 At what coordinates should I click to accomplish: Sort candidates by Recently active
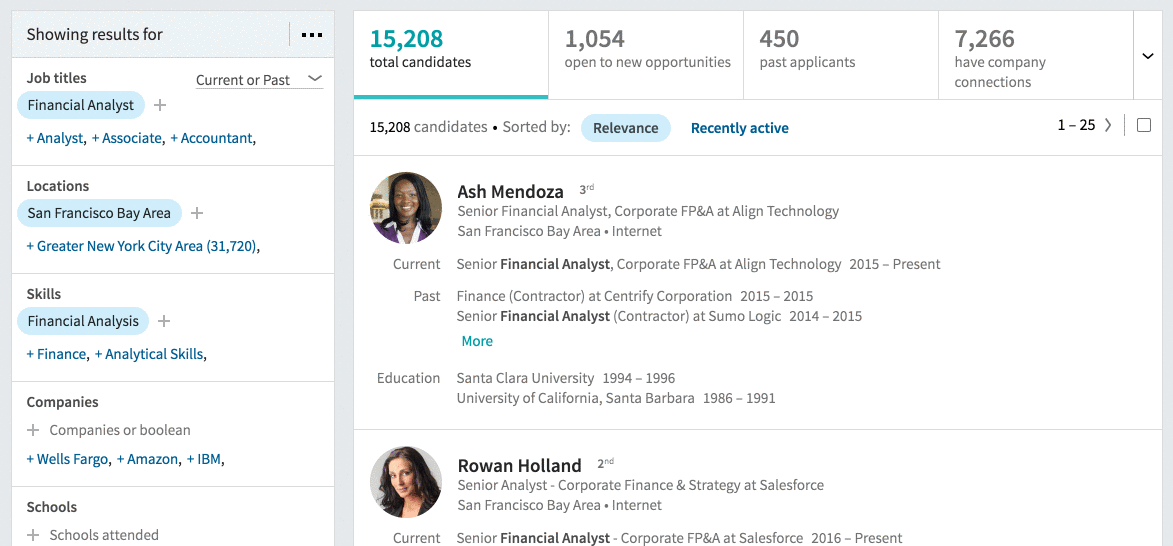click(739, 128)
